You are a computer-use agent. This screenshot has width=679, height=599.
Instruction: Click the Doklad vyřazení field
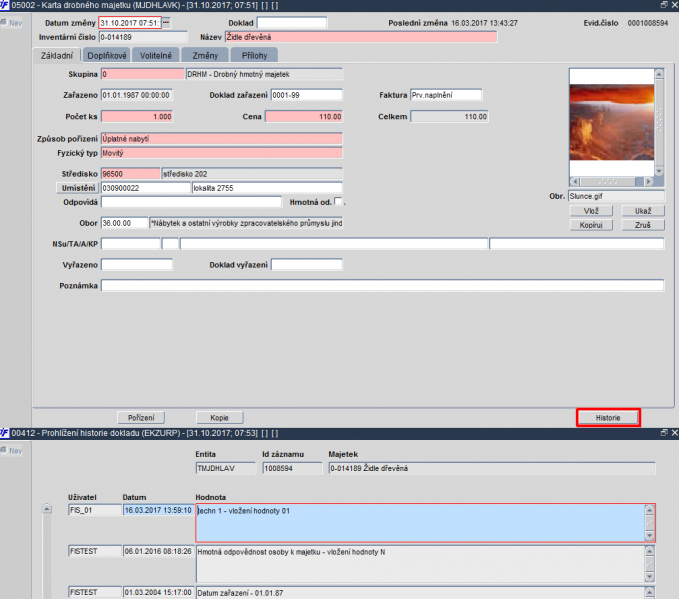(x=307, y=264)
